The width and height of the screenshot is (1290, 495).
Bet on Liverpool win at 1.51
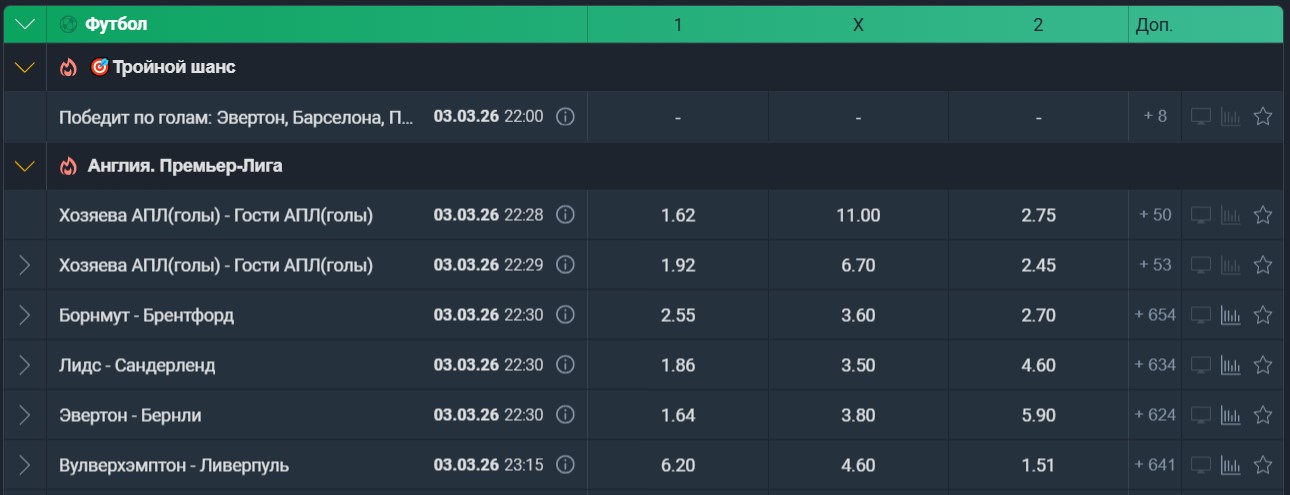[1038, 465]
